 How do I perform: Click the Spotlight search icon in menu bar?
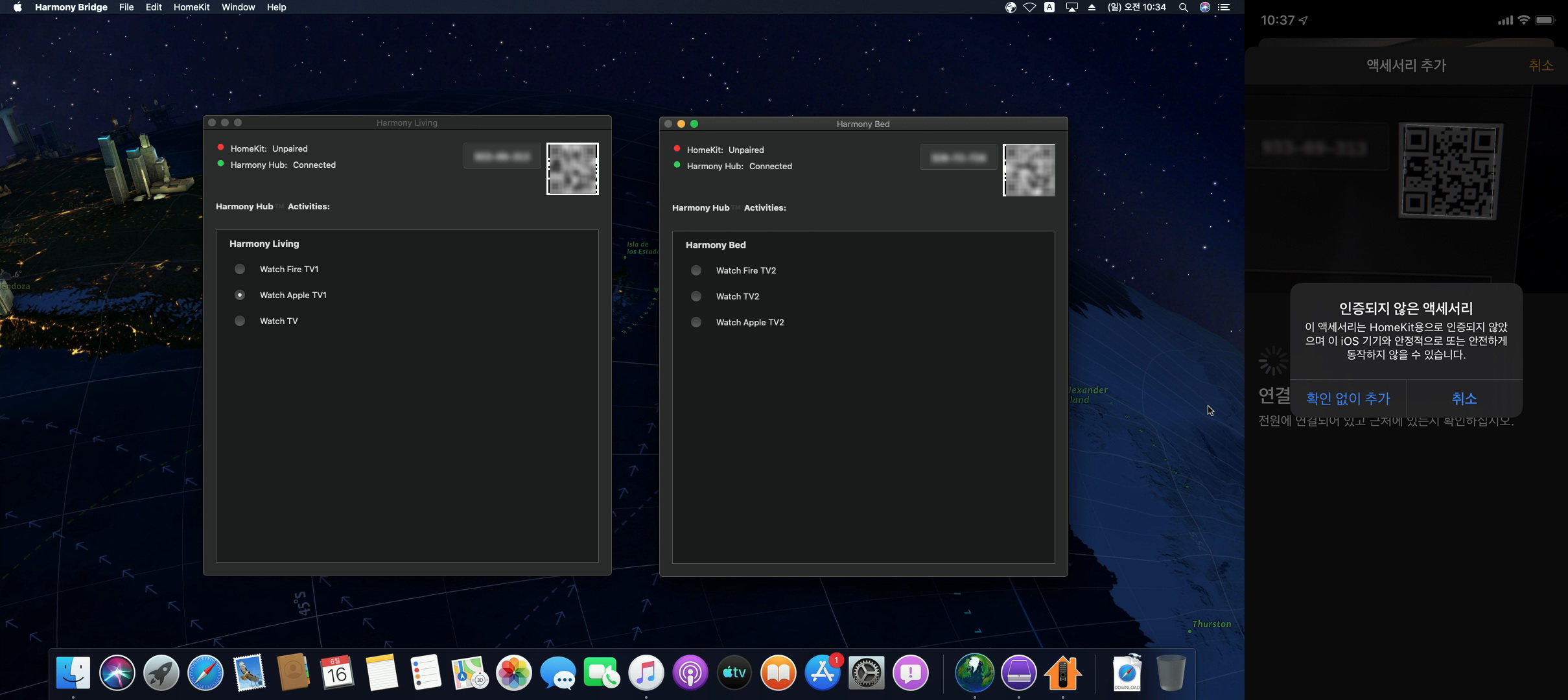tap(1183, 7)
